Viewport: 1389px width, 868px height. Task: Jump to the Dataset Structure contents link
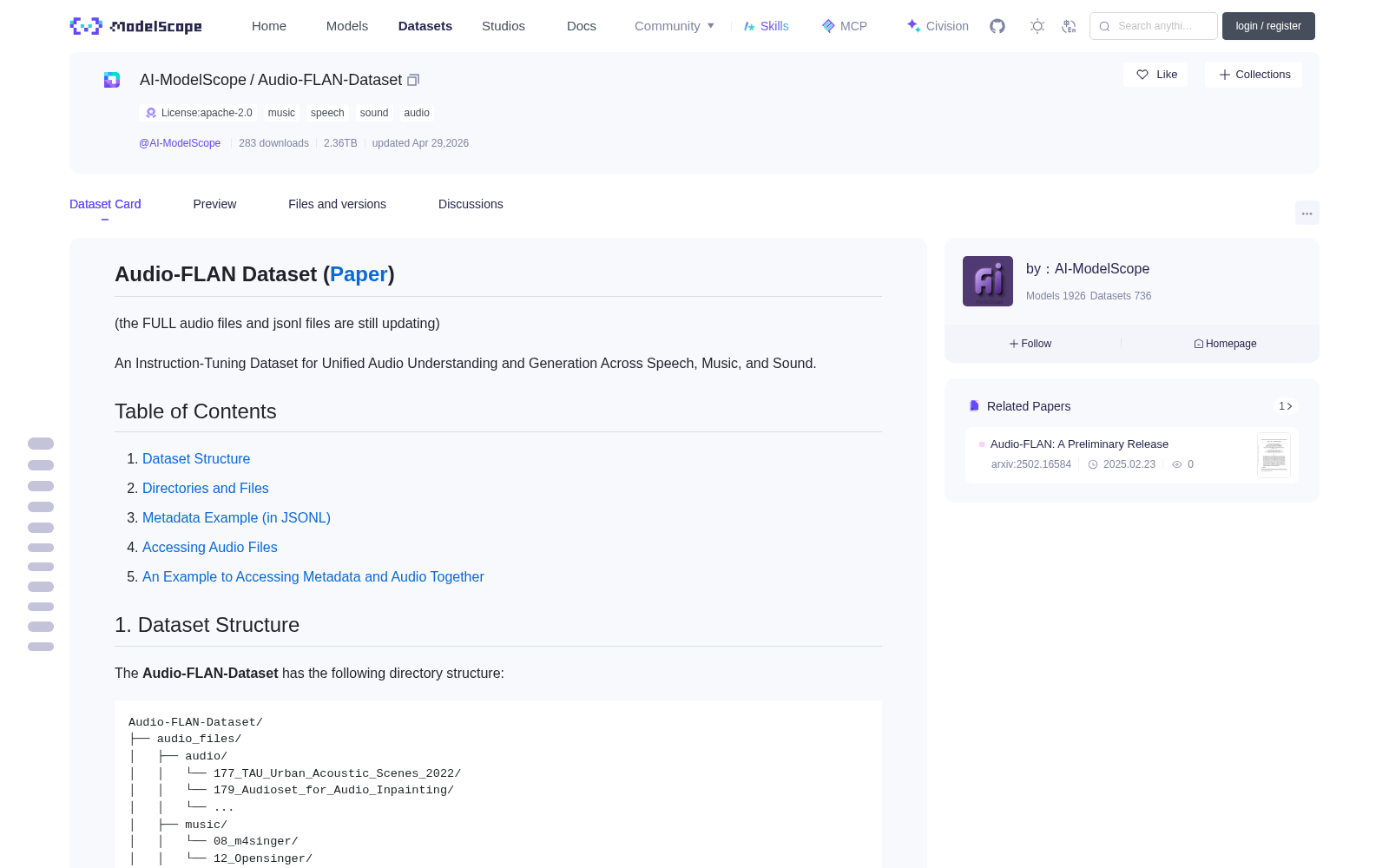point(196,458)
